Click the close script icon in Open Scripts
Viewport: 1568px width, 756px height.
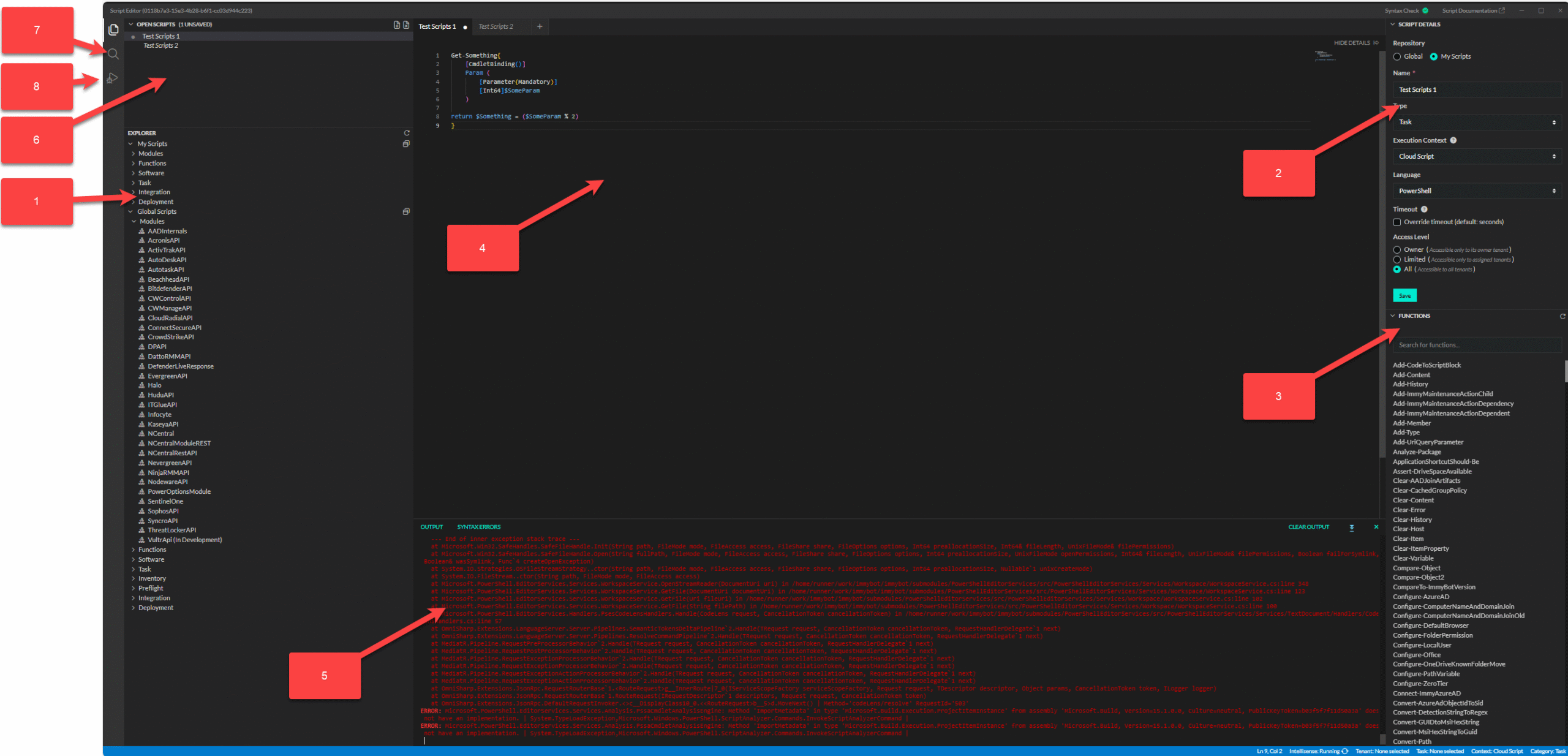coord(407,25)
